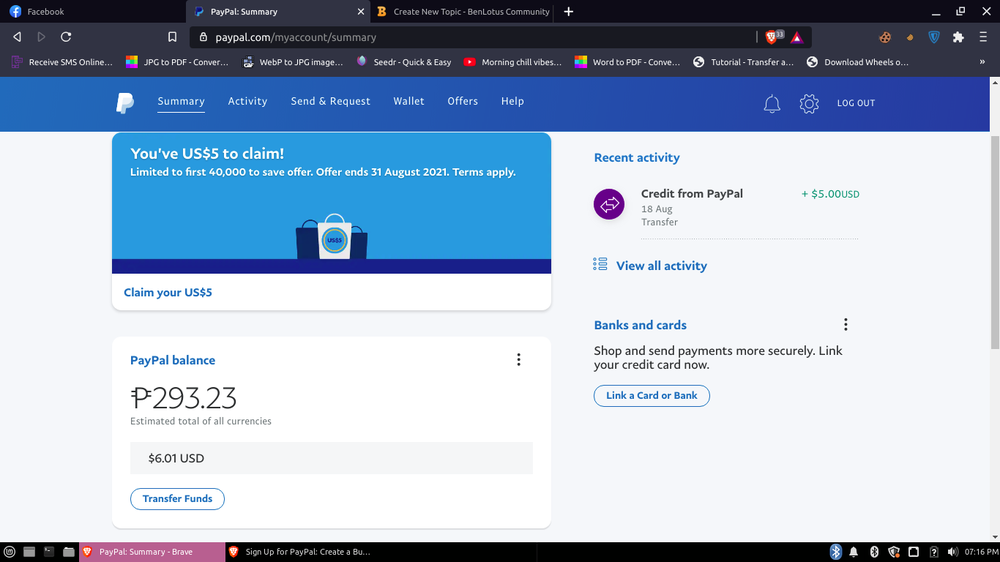
Task: Click the LOG OUT link
Action: [856, 103]
